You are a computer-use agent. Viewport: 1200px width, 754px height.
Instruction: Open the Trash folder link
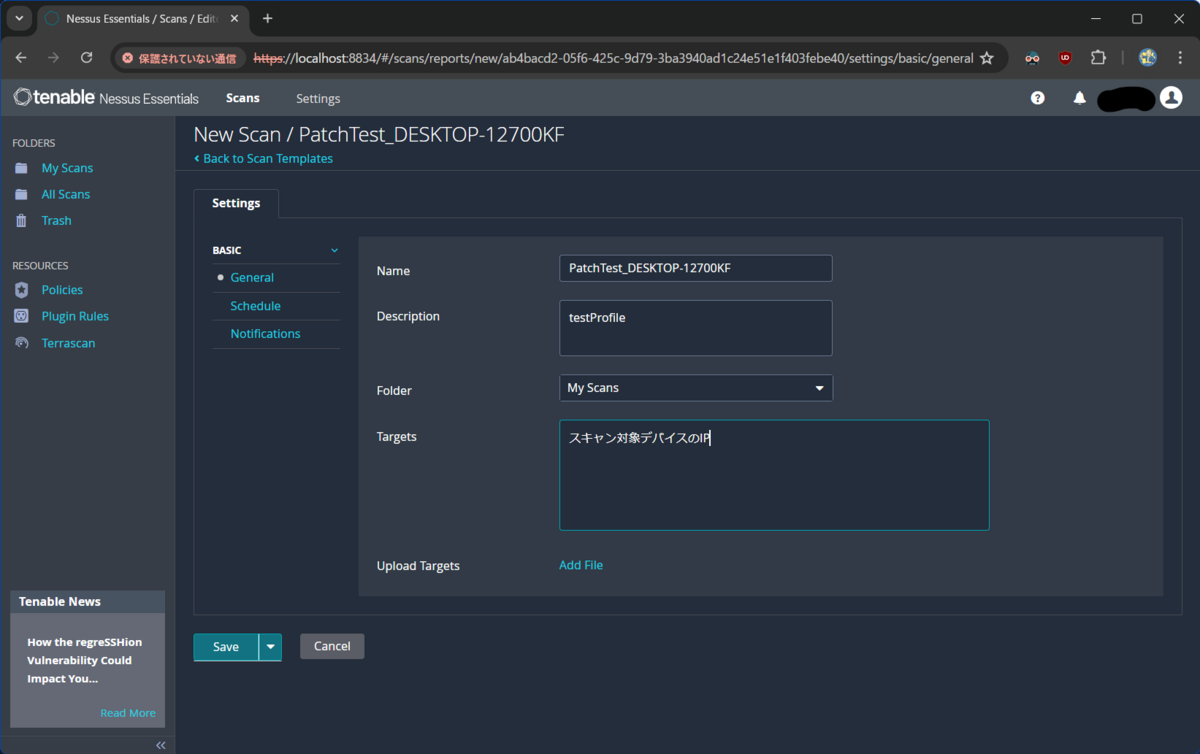pyautogui.click(x=56, y=220)
